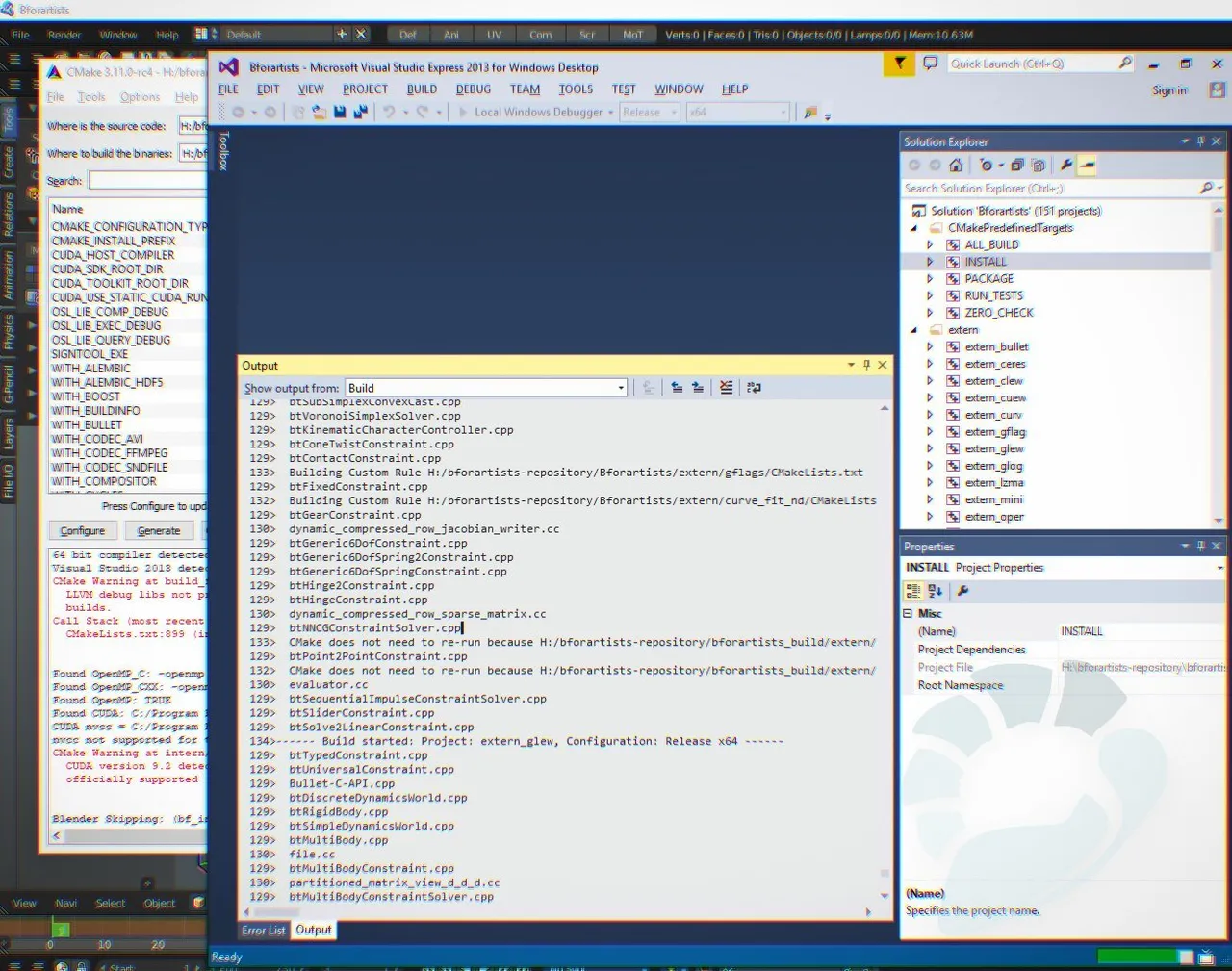Click Go to Previous Message icon in Output

coord(677,388)
